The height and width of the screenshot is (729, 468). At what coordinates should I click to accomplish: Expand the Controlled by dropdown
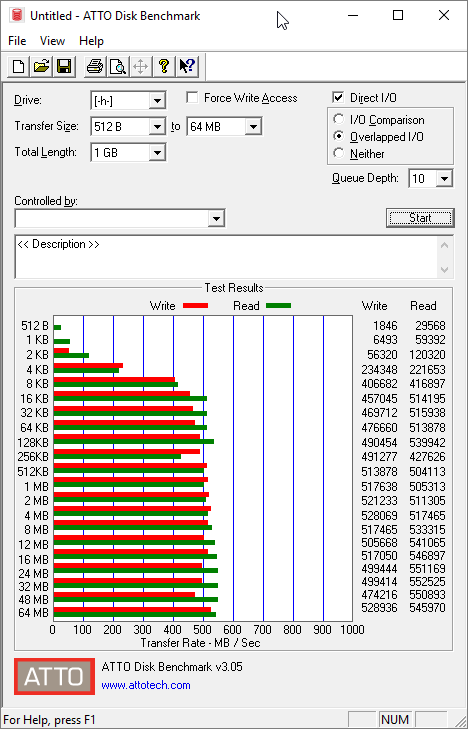pyautogui.click(x=216, y=219)
